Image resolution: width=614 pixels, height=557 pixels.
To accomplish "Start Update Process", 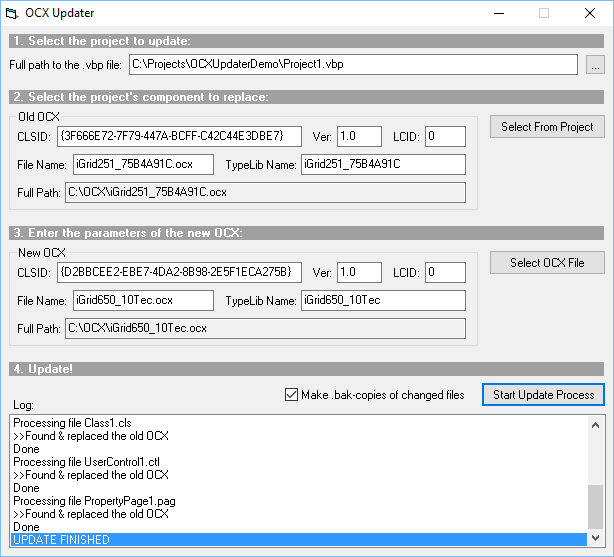I will point(543,395).
